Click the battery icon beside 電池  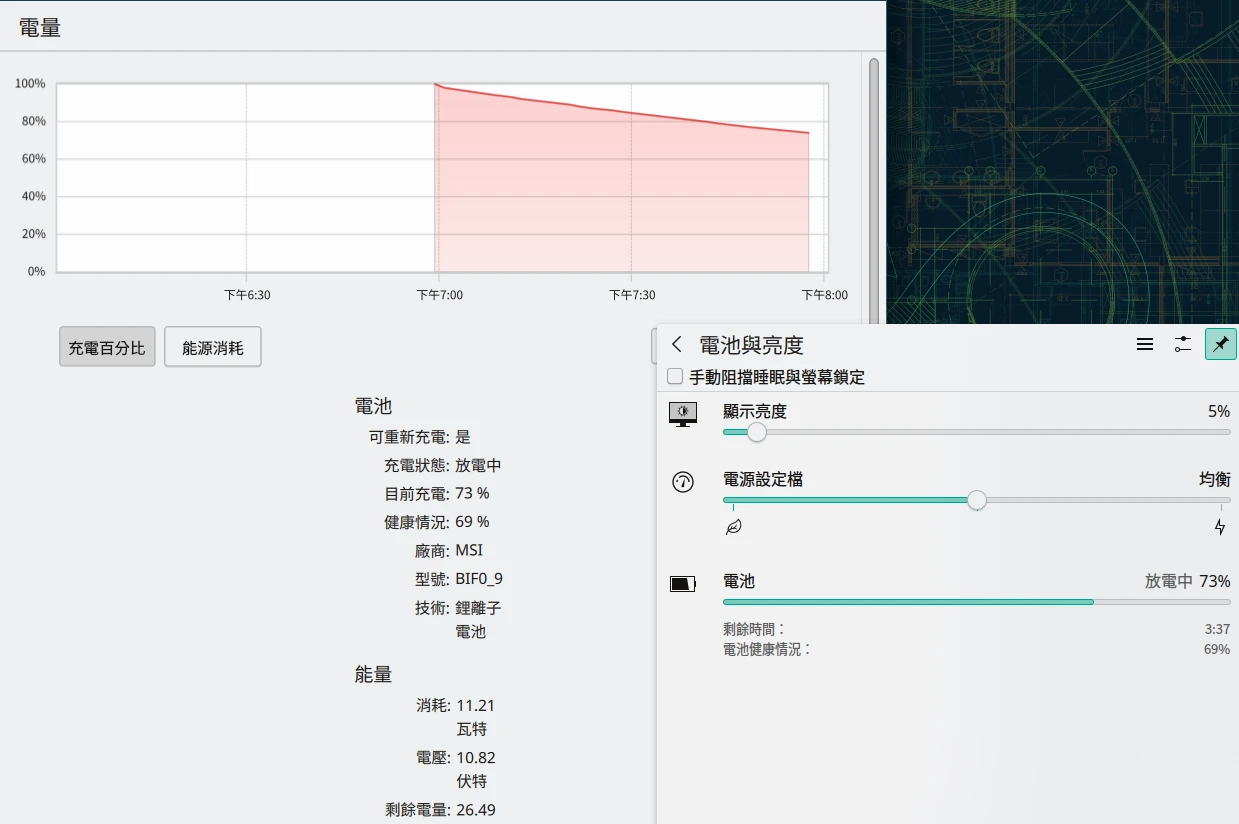point(683,584)
